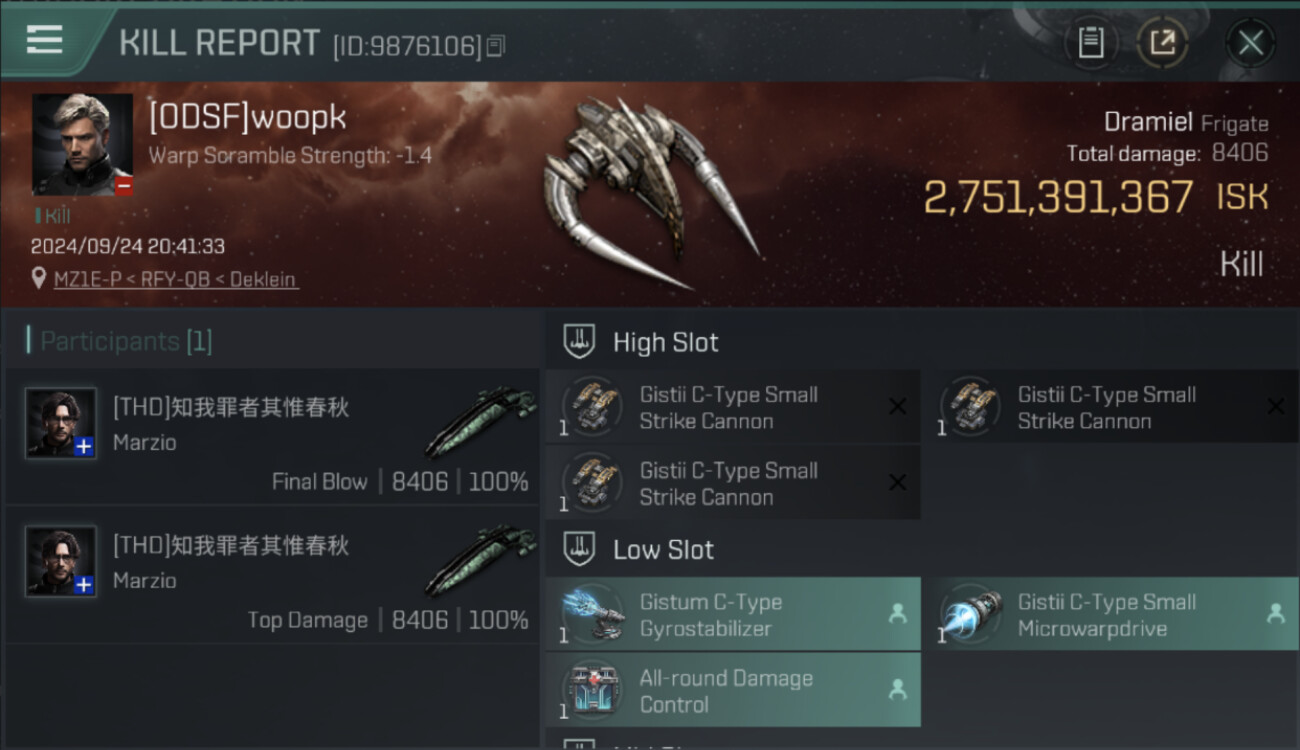Select Gistii C-Type Small Microwarpdrive icon
The height and width of the screenshot is (750, 1300).
971,614
